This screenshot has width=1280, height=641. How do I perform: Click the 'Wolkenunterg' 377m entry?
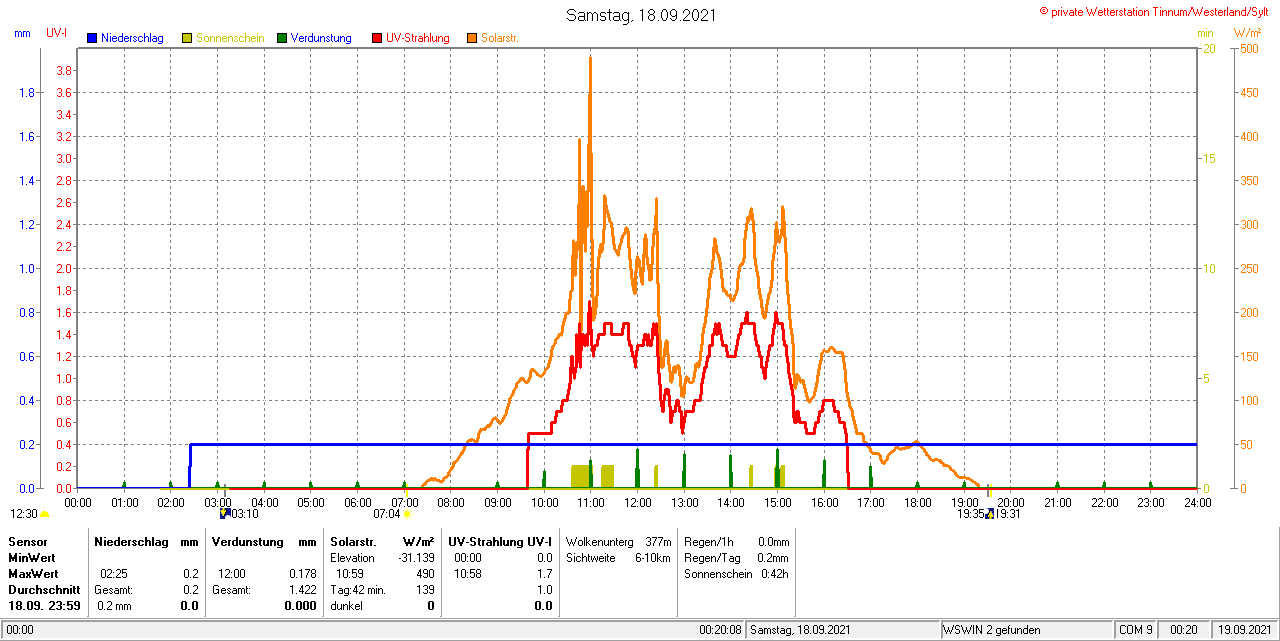(x=618, y=541)
